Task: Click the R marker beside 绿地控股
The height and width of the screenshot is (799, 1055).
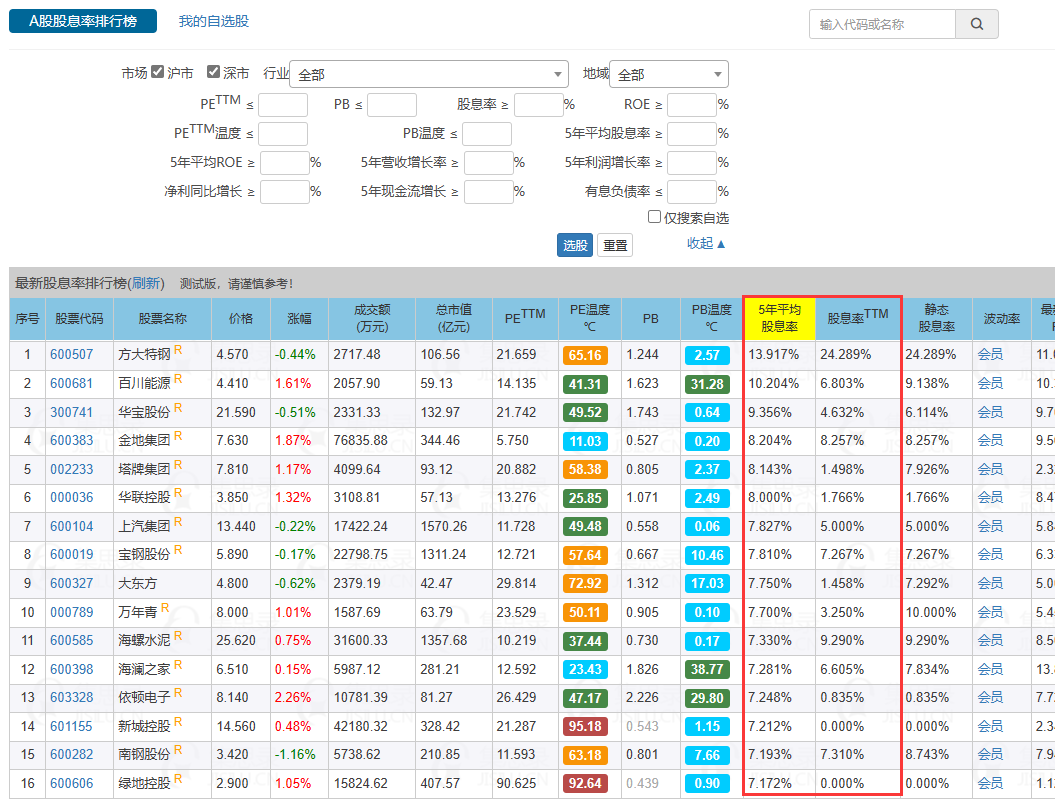Action: [x=178, y=778]
